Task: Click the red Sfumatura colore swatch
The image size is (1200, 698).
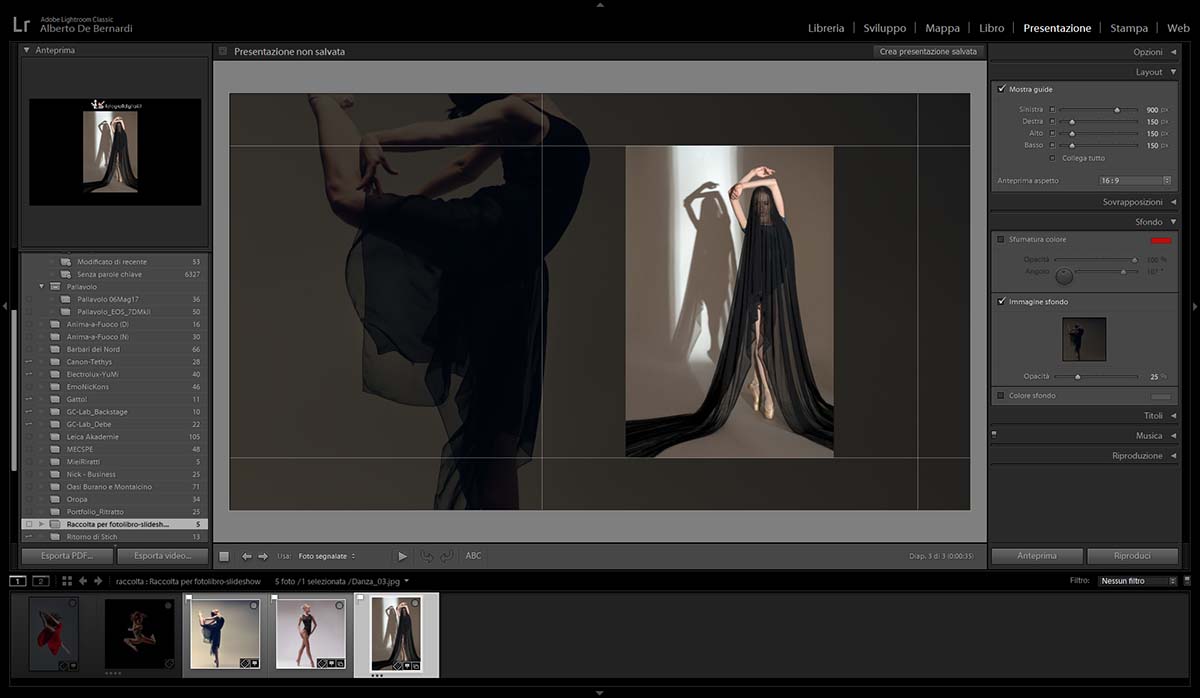Action: click(1160, 240)
